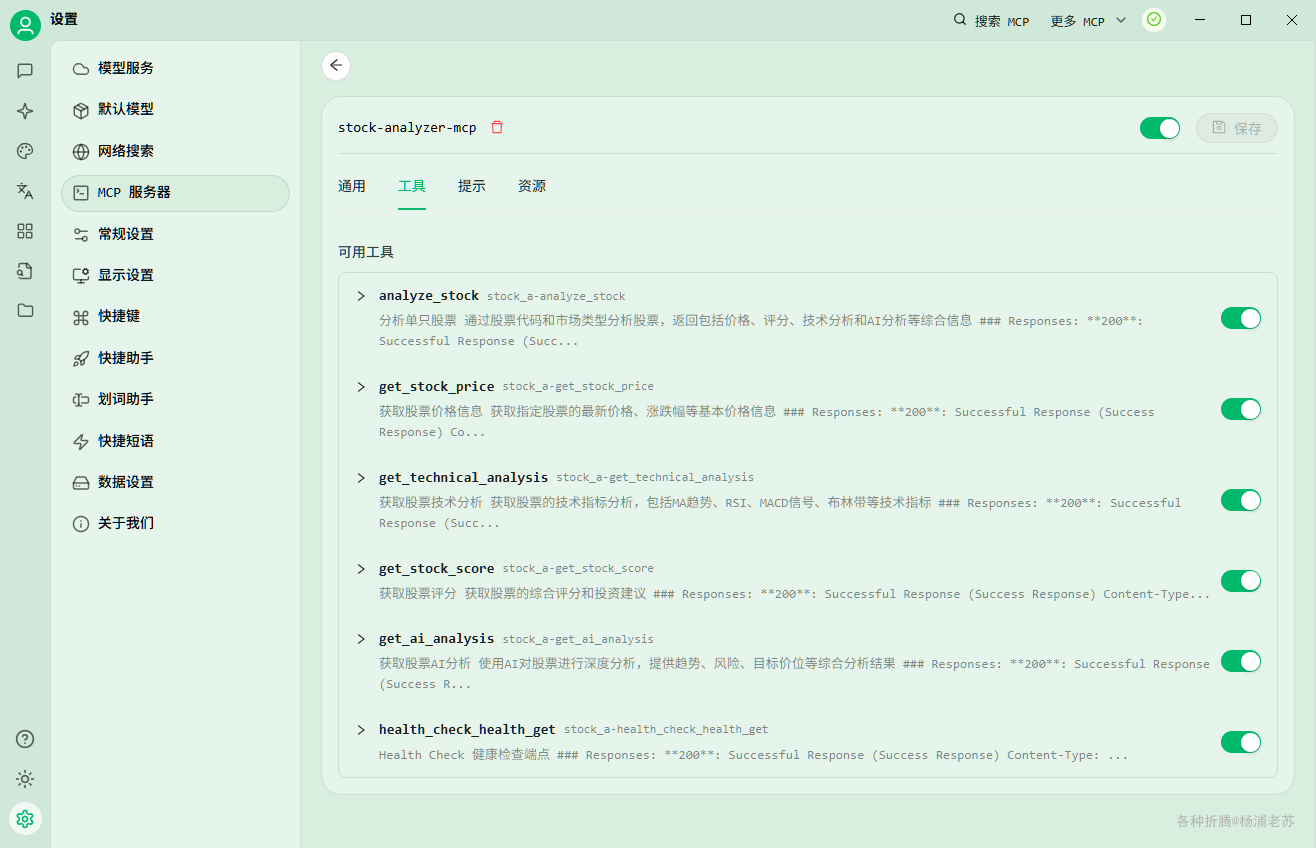
Task: Disable the get_ai_analysis tool switch
Action: pos(1241,661)
